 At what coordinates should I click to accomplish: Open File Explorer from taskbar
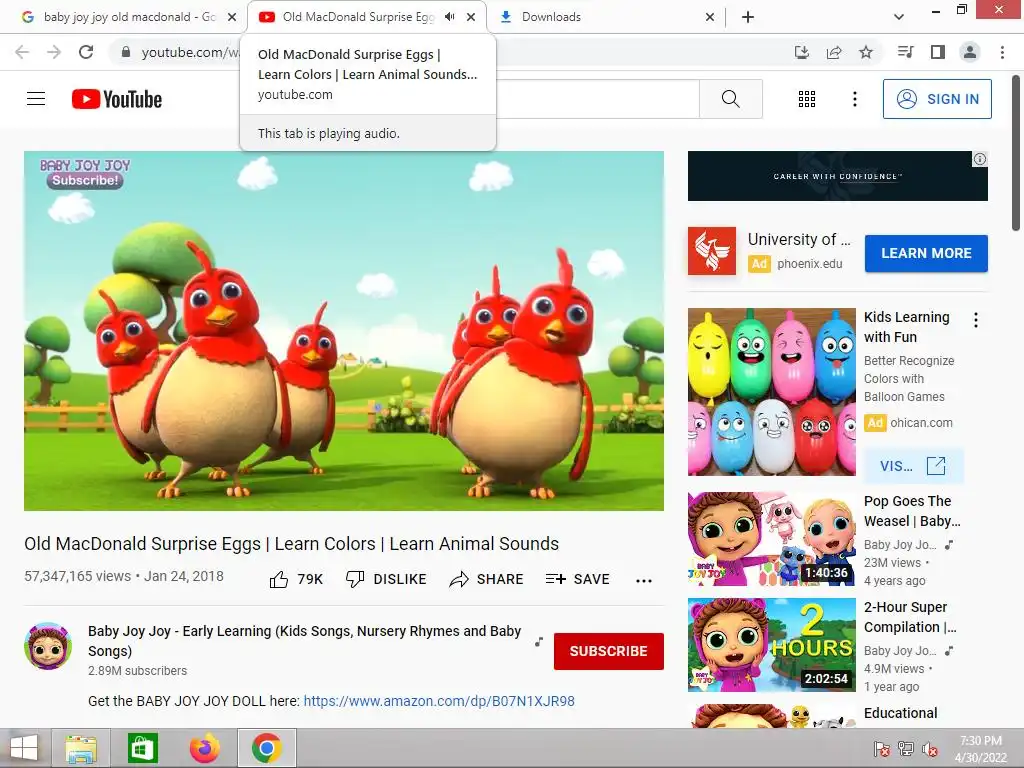[x=81, y=748]
